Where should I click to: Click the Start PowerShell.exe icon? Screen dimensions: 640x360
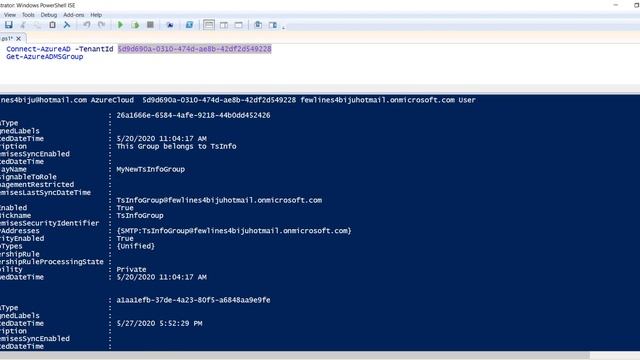coord(189,25)
